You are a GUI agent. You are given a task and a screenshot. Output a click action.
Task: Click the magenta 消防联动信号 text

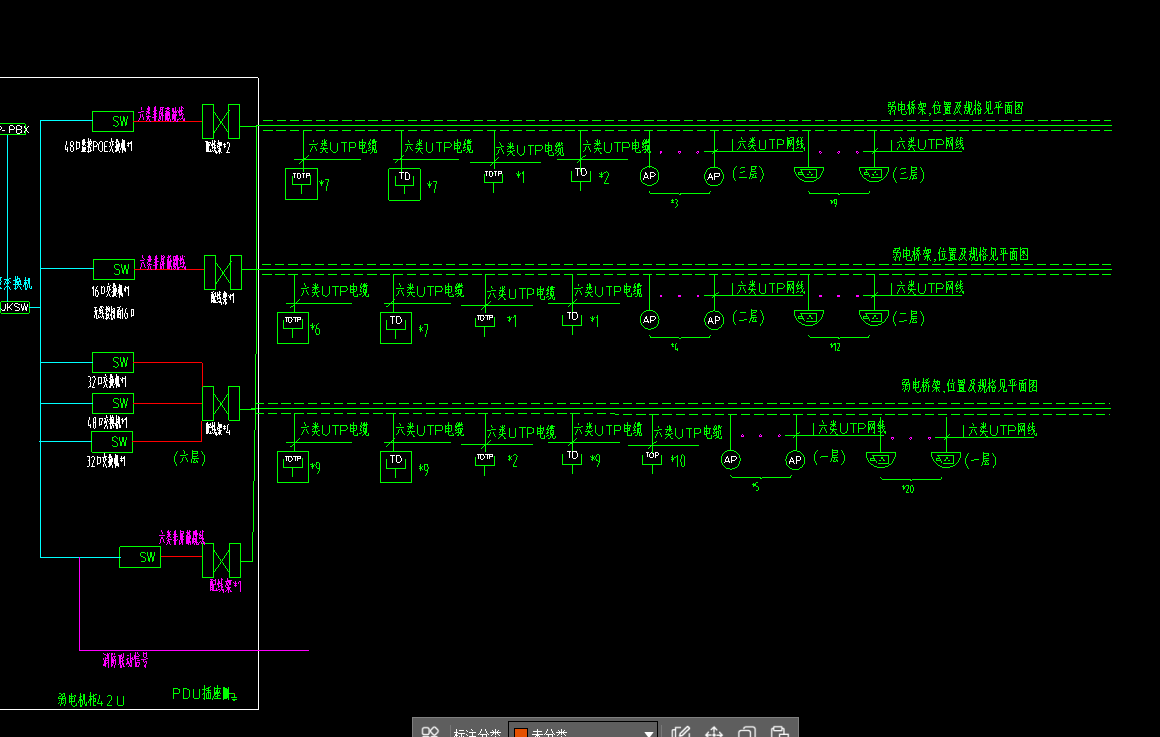[125, 660]
